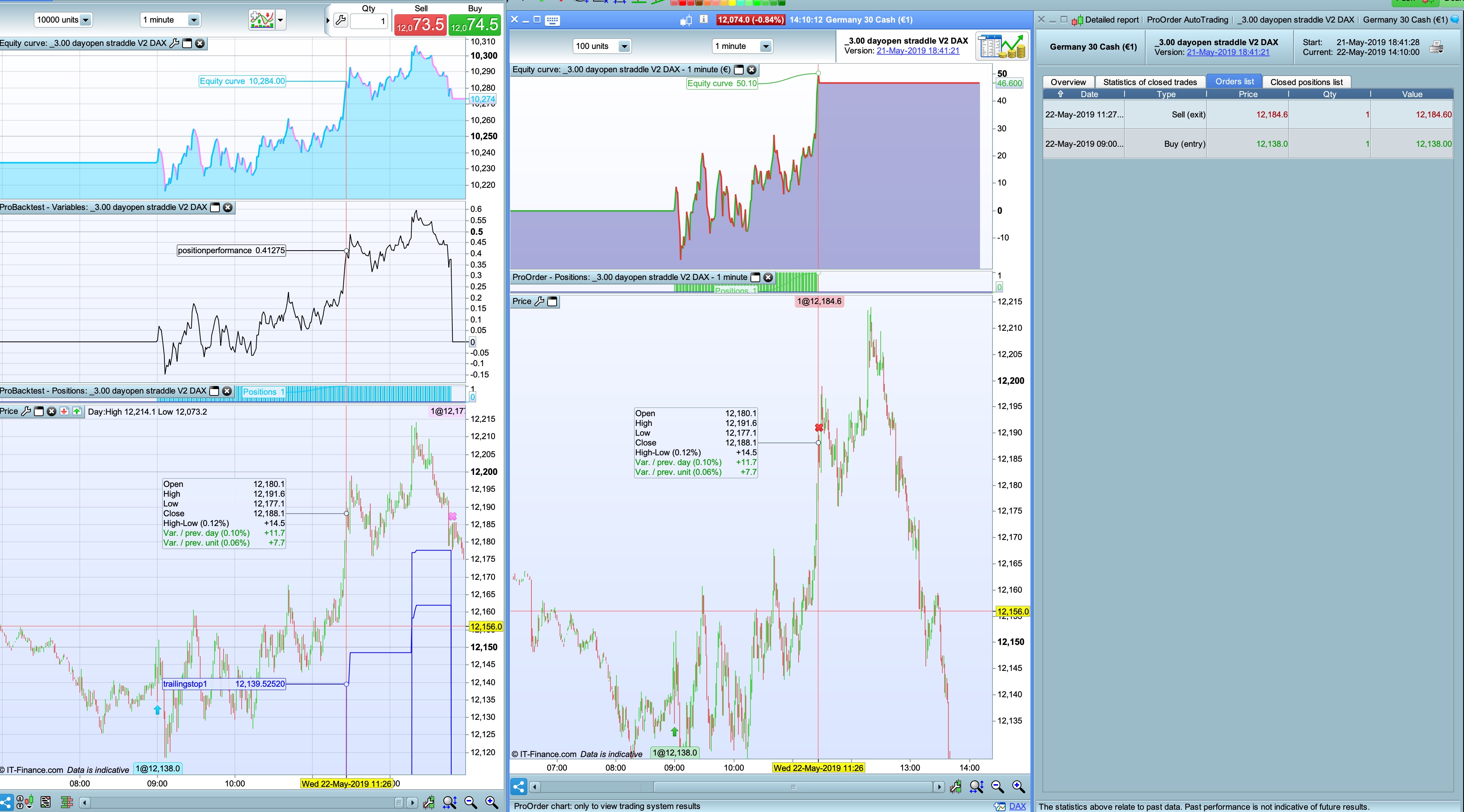Screen dimensions: 1464x812
Task: Open Price panel wrench settings in the right chart
Action: click(x=539, y=301)
